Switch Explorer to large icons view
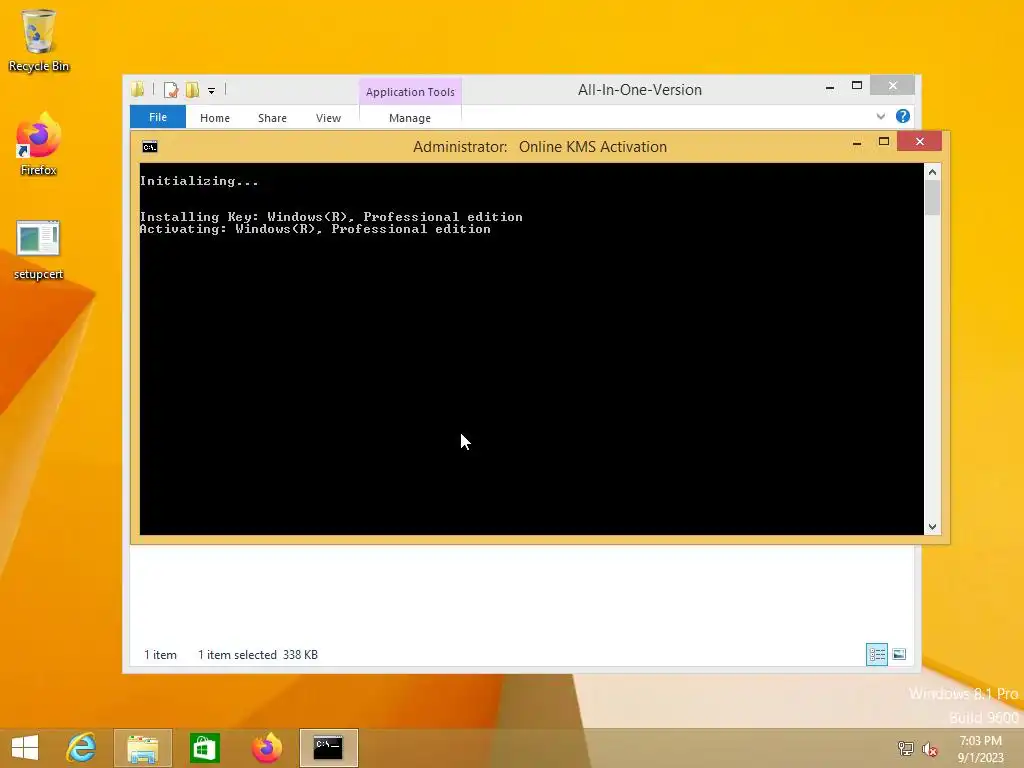 (x=899, y=654)
